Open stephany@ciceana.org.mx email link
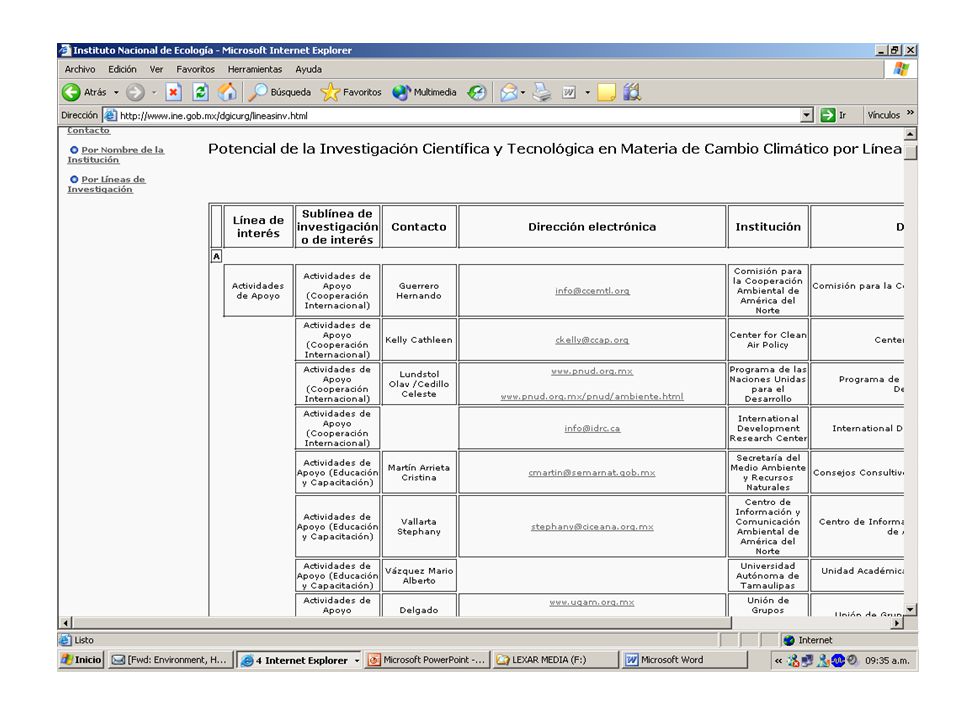 point(592,527)
